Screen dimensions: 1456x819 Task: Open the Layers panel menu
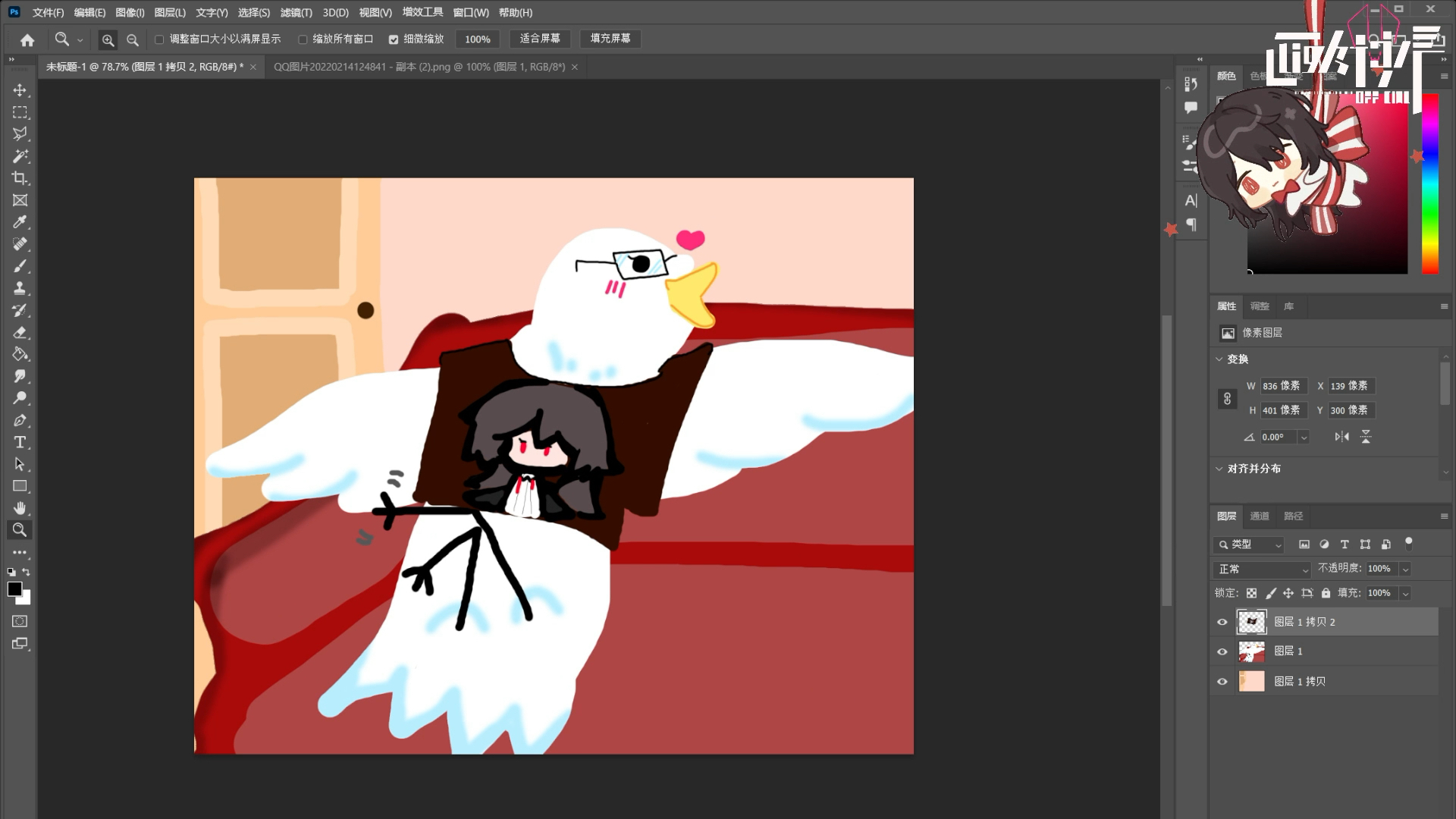click(1444, 516)
